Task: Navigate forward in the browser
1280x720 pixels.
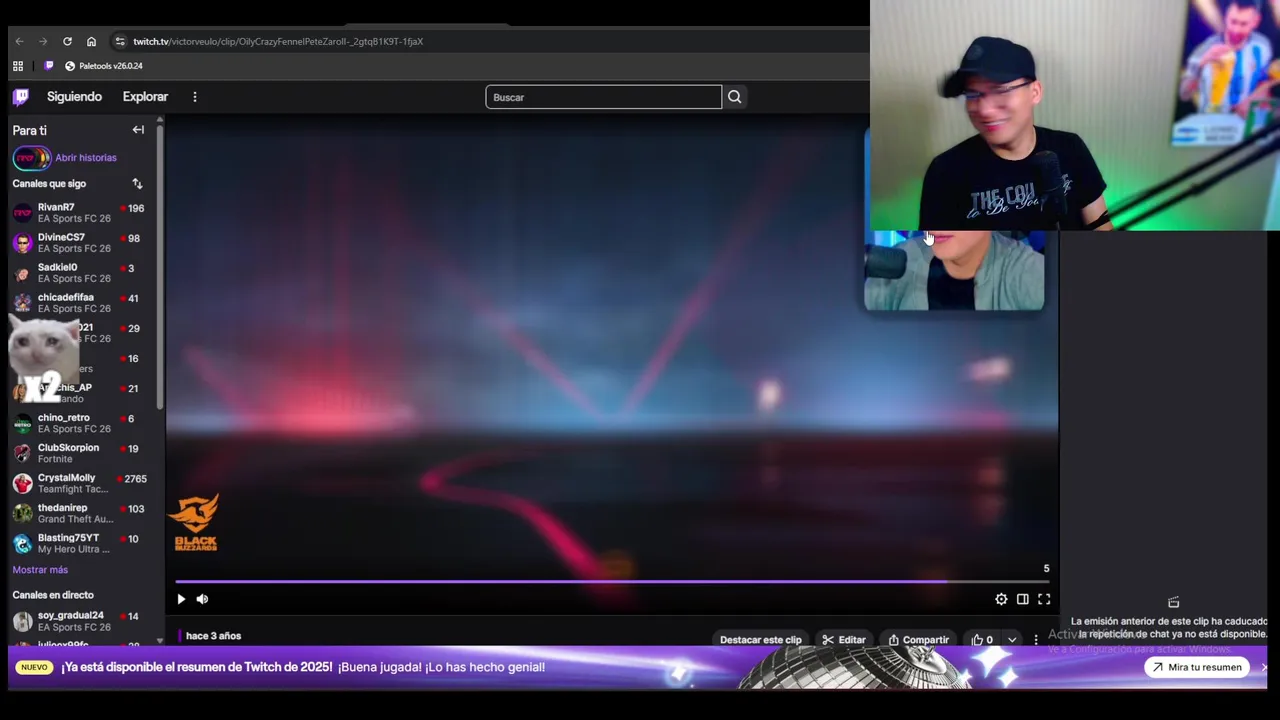Action: pyautogui.click(x=43, y=41)
